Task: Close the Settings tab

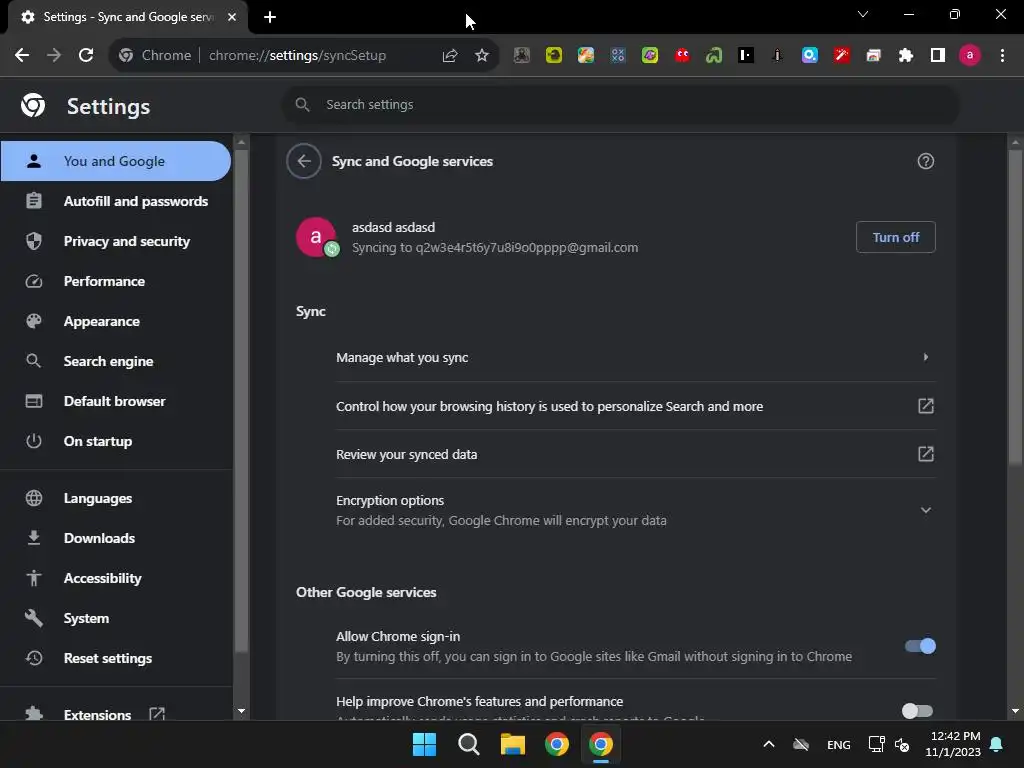Action: pyautogui.click(x=232, y=17)
